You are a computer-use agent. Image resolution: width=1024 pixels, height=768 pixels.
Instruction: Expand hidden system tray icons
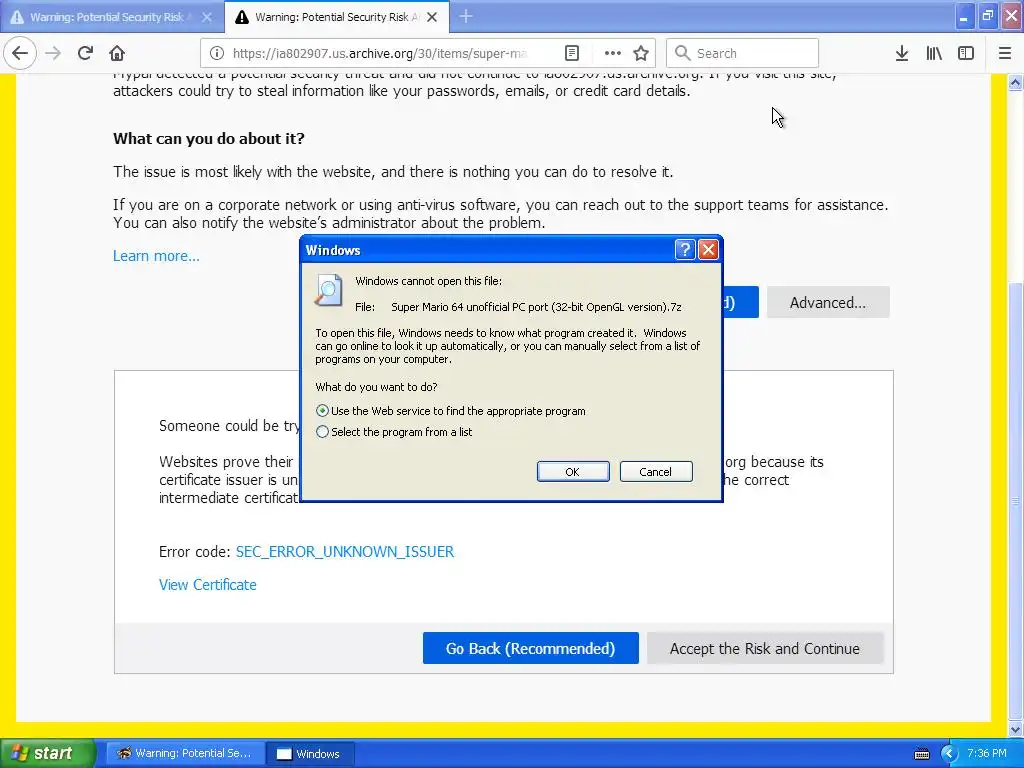click(949, 753)
